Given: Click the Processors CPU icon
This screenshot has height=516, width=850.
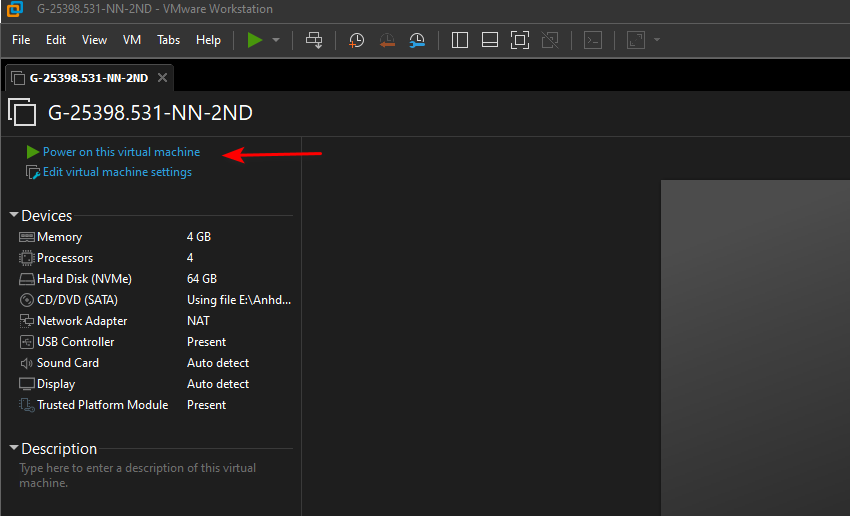Looking at the screenshot, I should pos(27,258).
